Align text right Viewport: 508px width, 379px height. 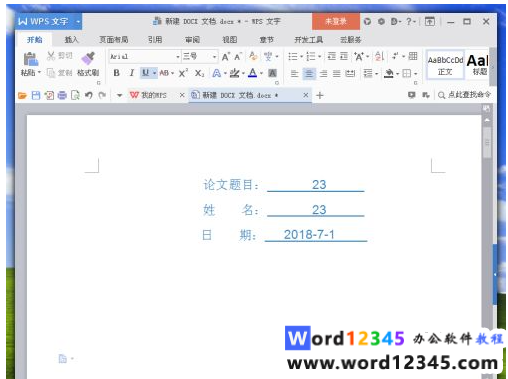pyautogui.click(x=323, y=73)
